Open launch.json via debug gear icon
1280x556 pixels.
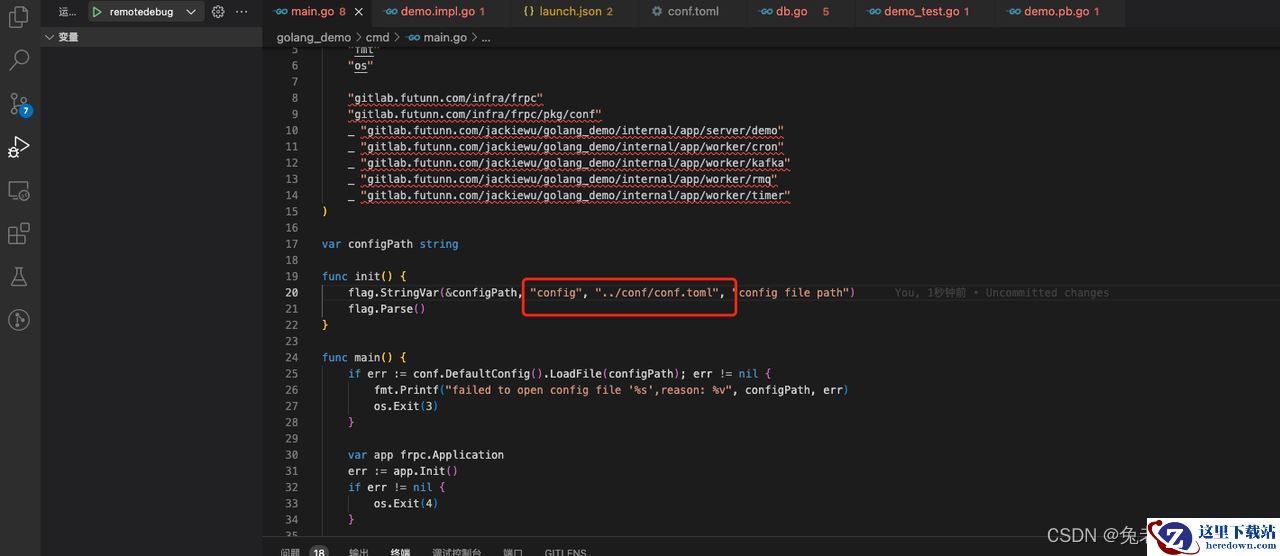pyautogui.click(x=218, y=12)
